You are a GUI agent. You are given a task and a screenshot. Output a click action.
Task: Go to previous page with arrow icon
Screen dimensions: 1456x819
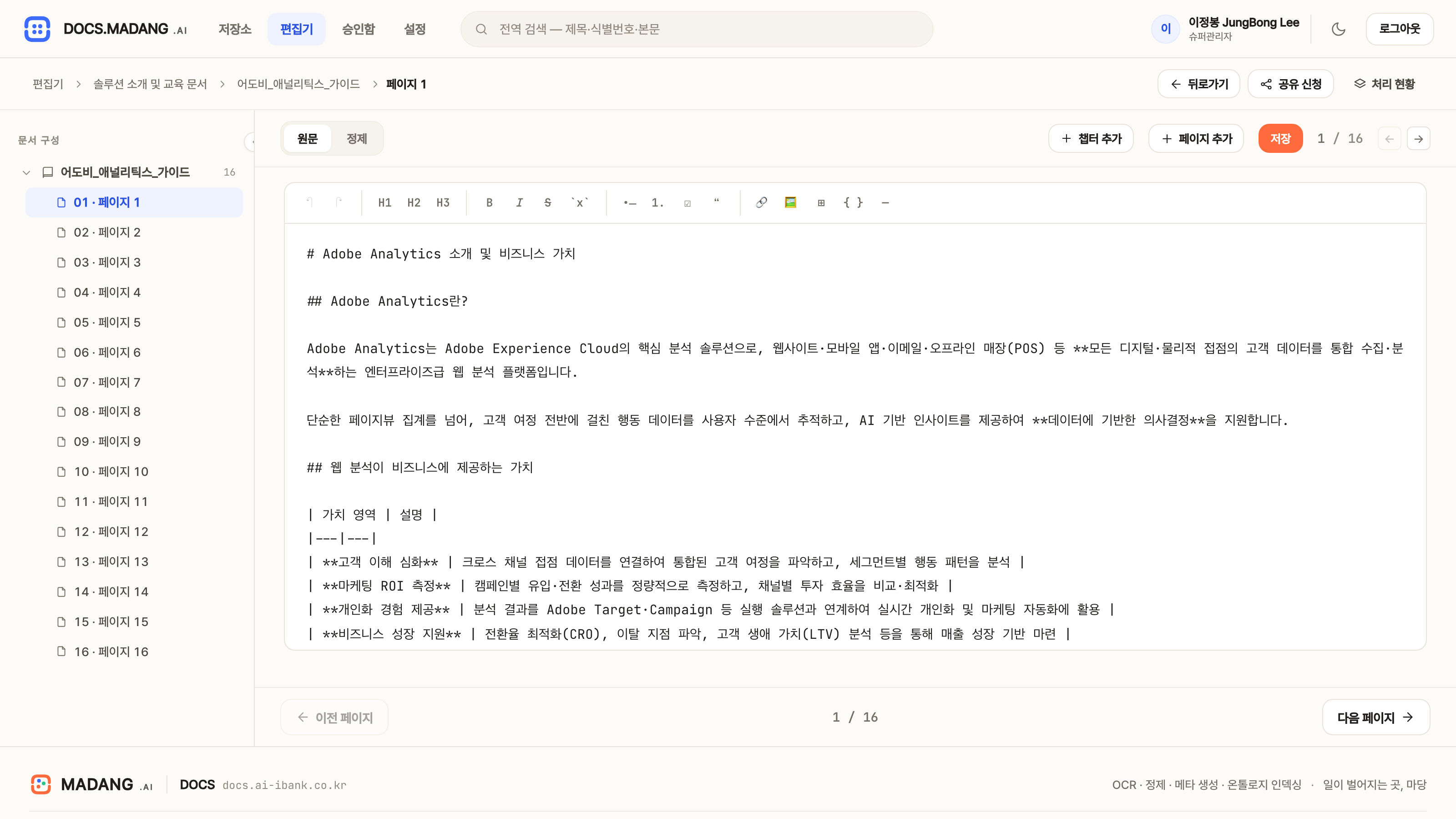pyautogui.click(x=1389, y=138)
